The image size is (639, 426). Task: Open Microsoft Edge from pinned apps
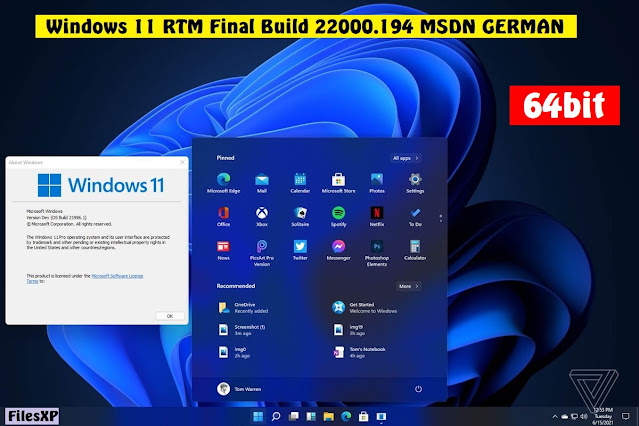pyautogui.click(x=223, y=183)
